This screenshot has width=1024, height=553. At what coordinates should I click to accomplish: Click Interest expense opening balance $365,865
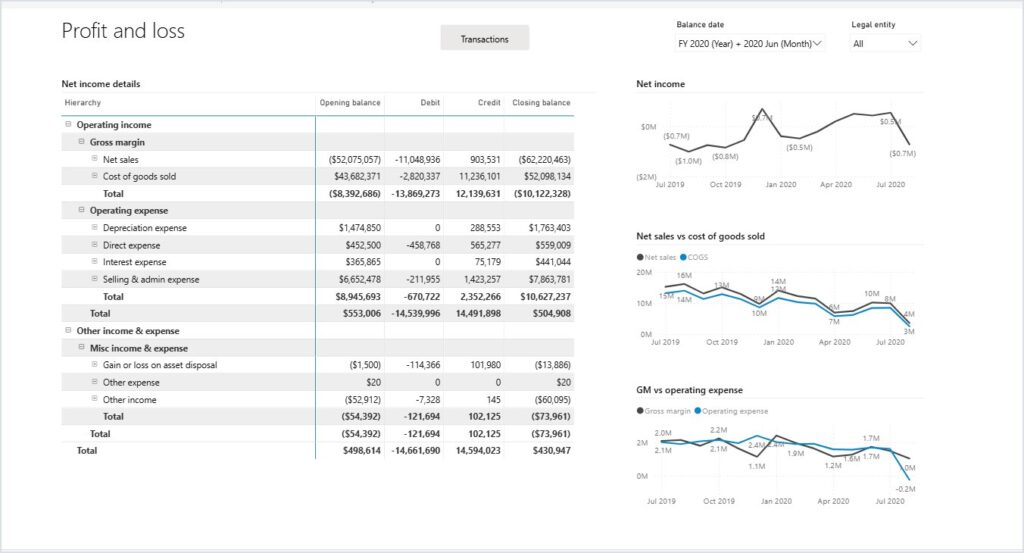[x=362, y=262]
